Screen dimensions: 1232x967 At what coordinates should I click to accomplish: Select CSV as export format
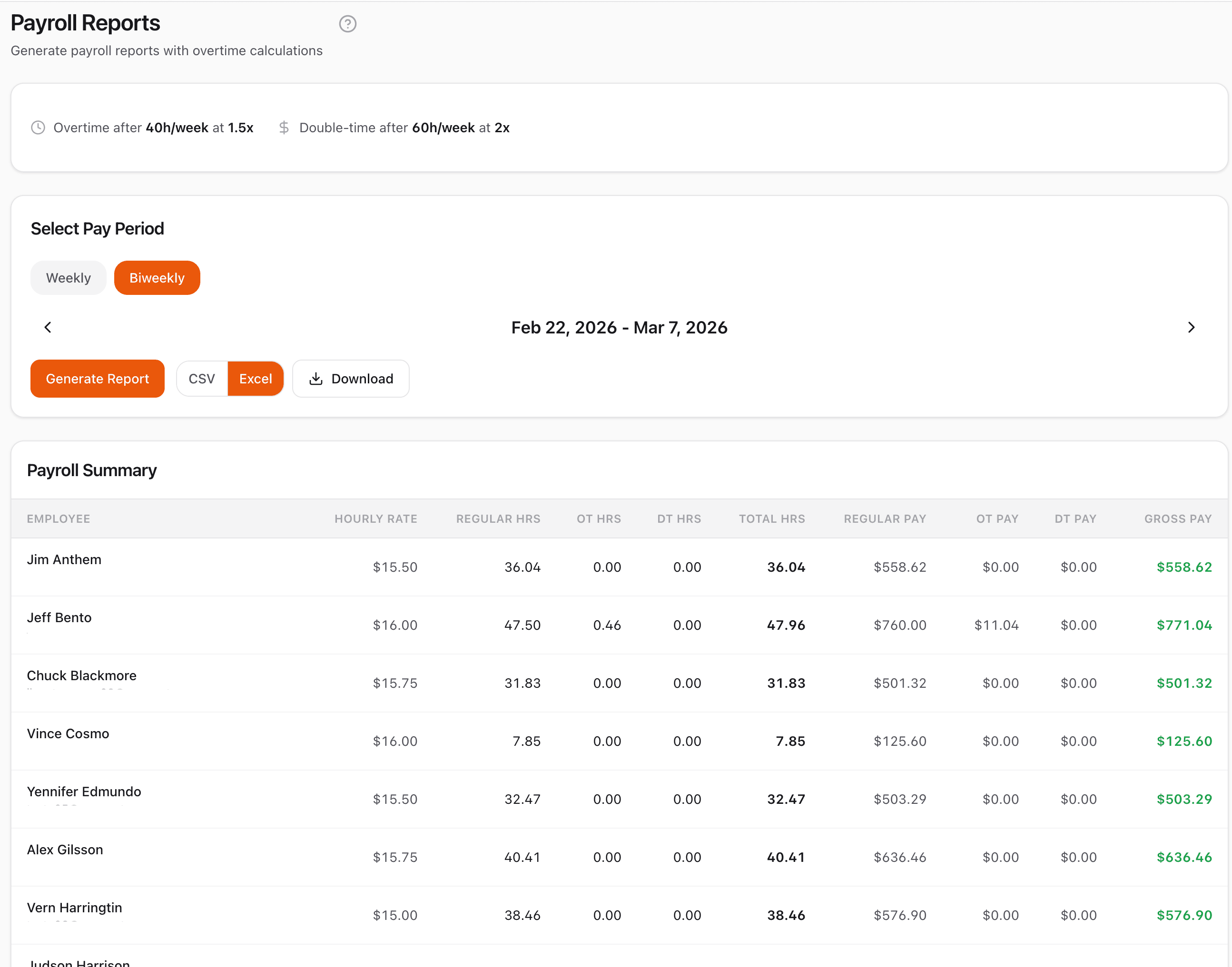[x=202, y=378]
